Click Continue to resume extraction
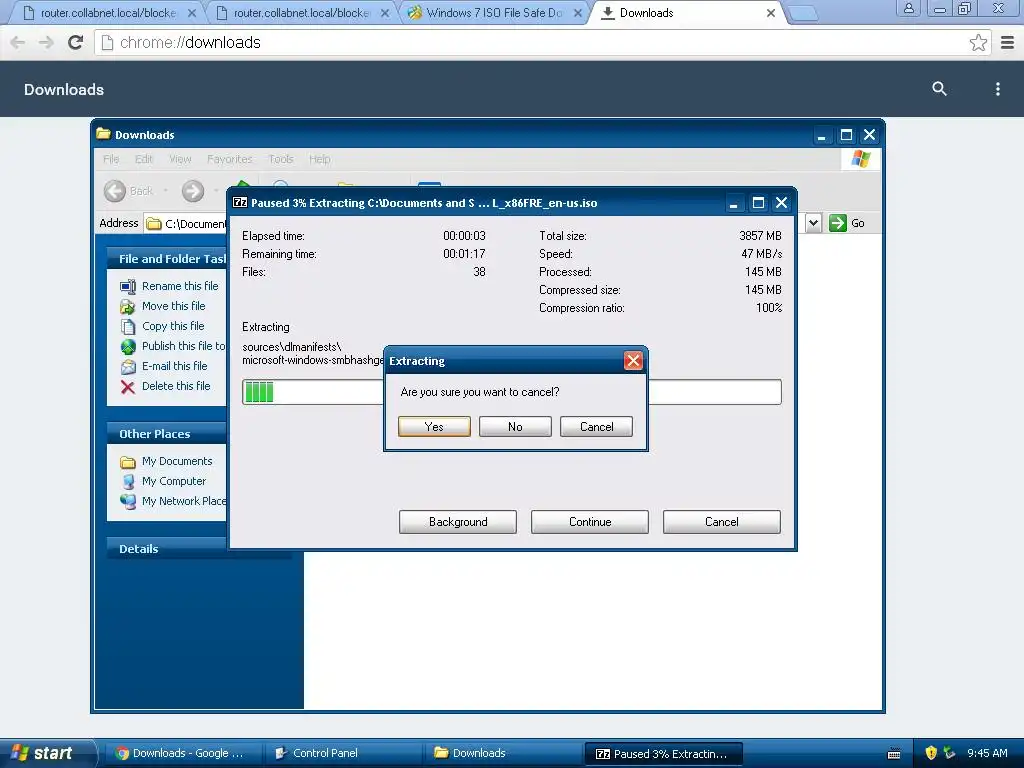1024x768 pixels. pos(590,522)
